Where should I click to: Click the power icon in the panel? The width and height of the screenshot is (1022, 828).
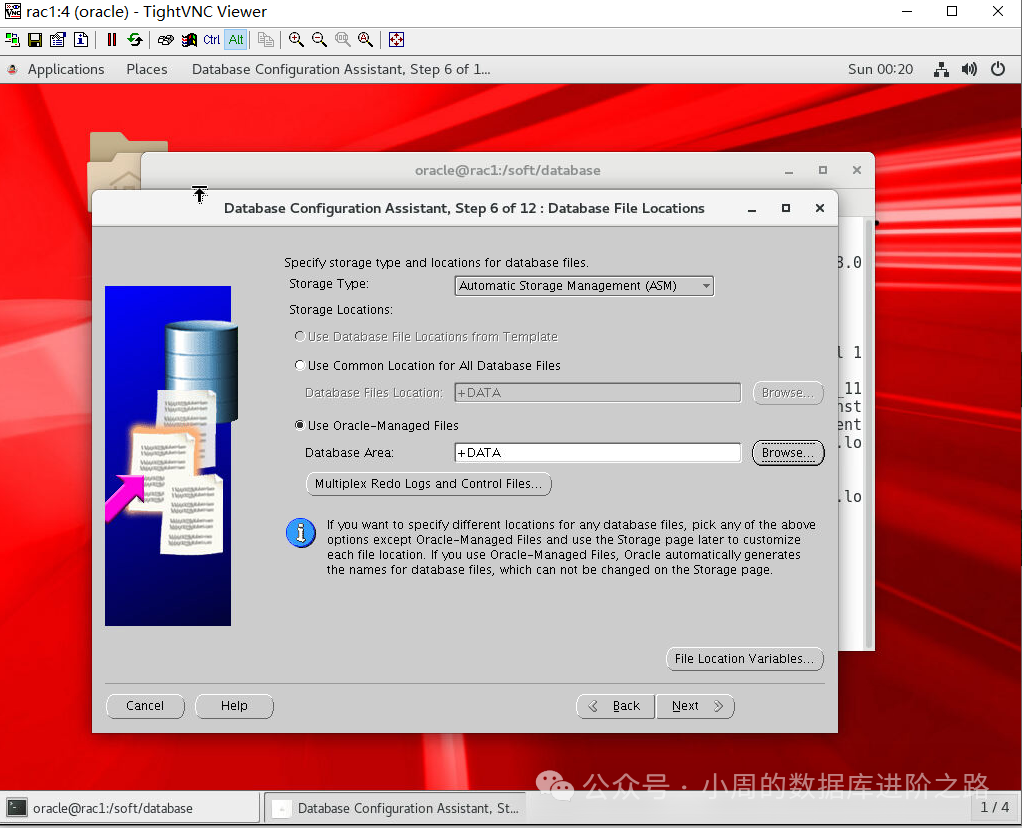click(998, 69)
